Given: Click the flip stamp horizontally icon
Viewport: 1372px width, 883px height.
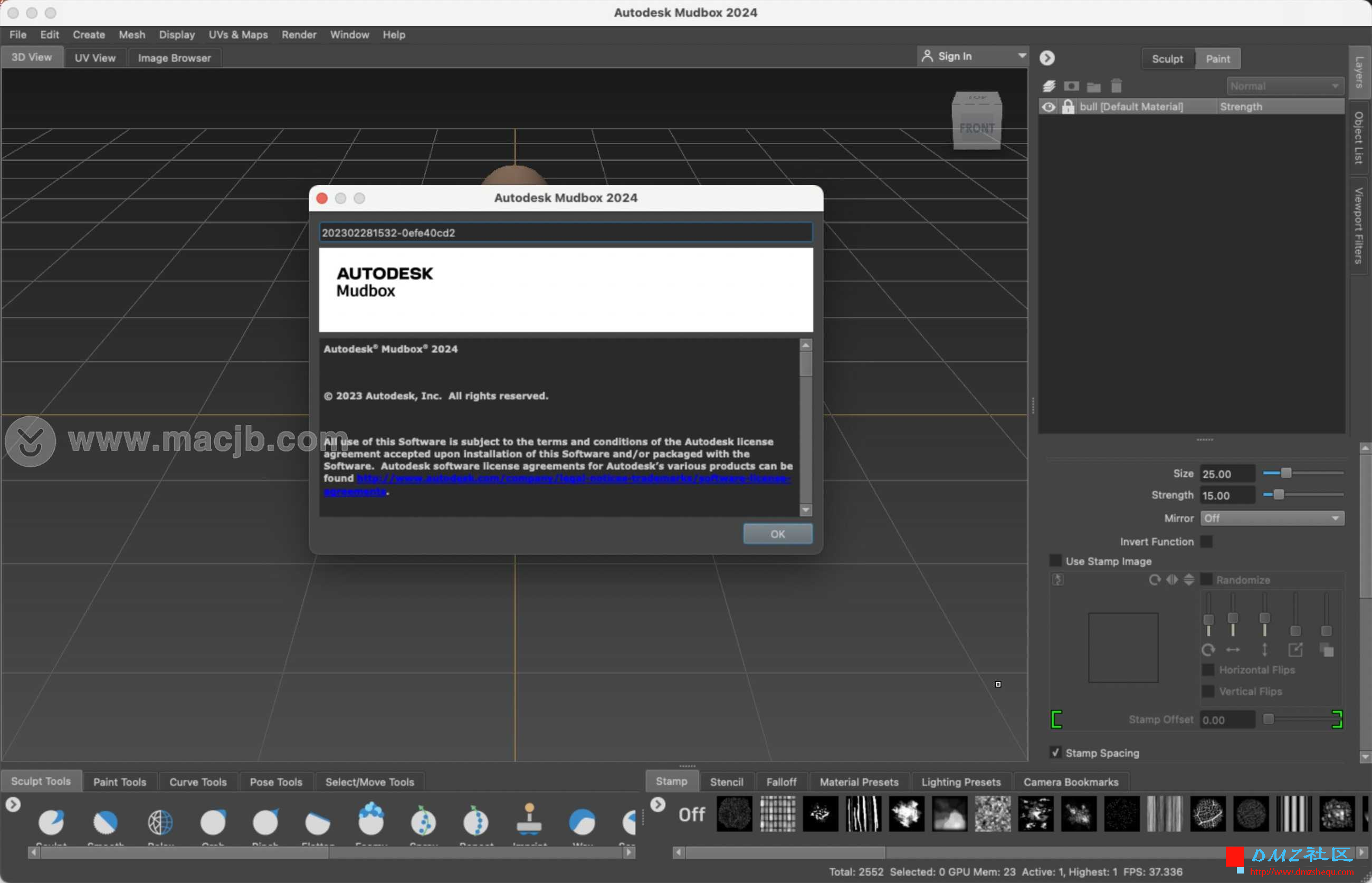Looking at the screenshot, I should (1171, 580).
